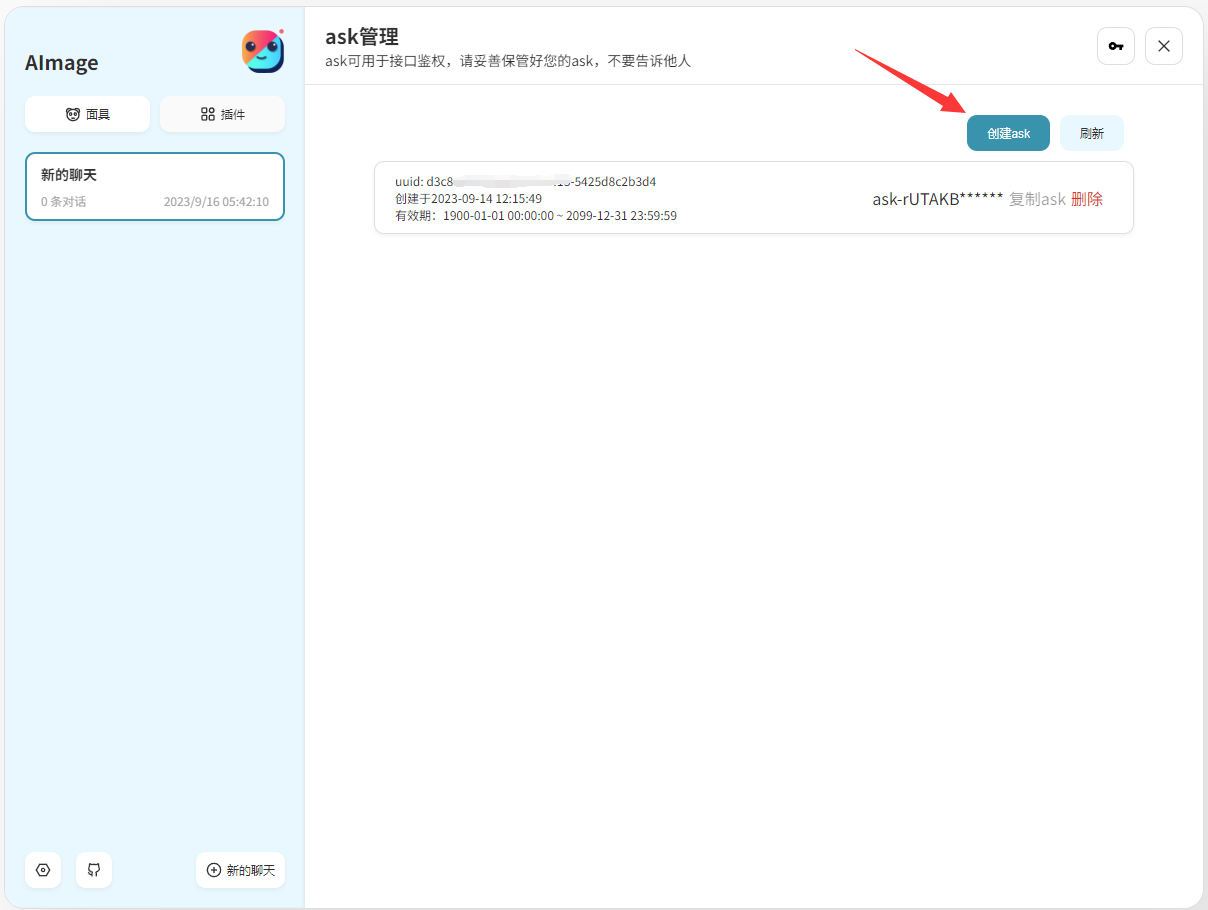Open the key management icon button

1116,46
